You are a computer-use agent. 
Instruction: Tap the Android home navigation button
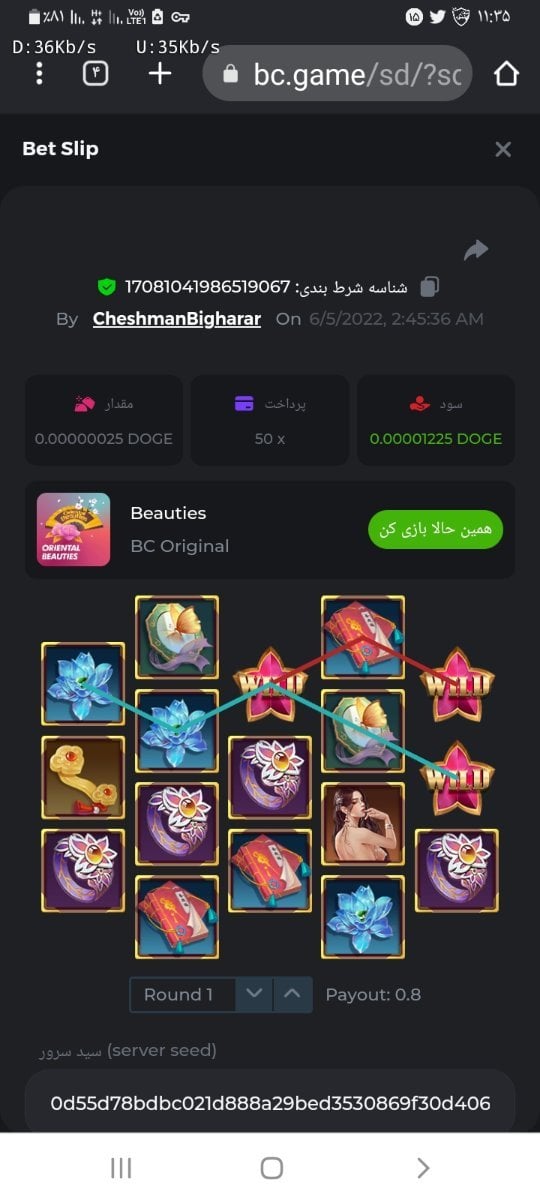pos(271,1167)
